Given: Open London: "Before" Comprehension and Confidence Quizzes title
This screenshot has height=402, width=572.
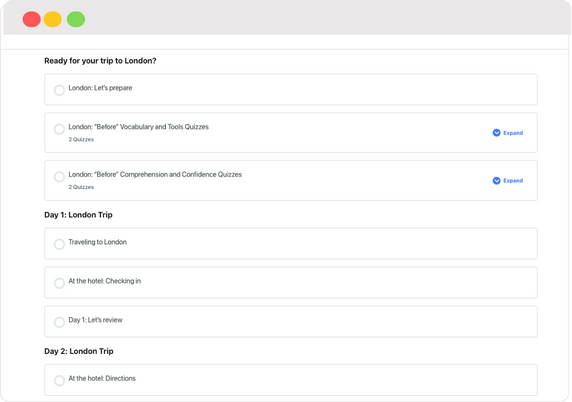Looking at the screenshot, I should [x=155, y=174].
